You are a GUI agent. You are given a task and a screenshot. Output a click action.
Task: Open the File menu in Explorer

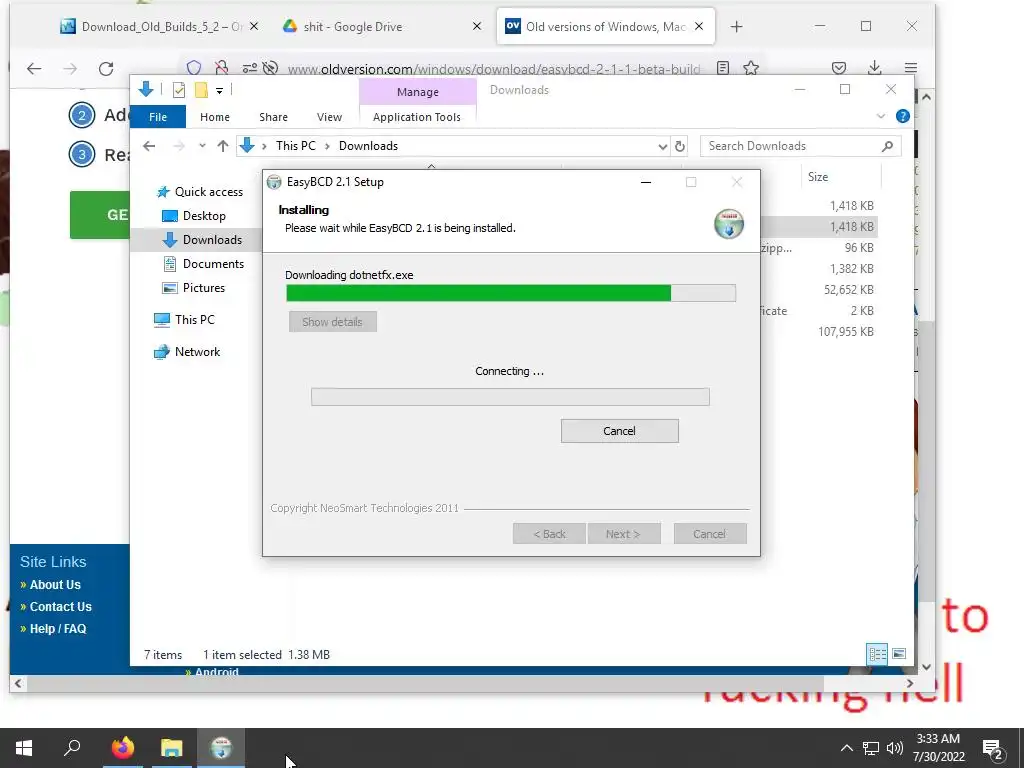pos(158,117)
